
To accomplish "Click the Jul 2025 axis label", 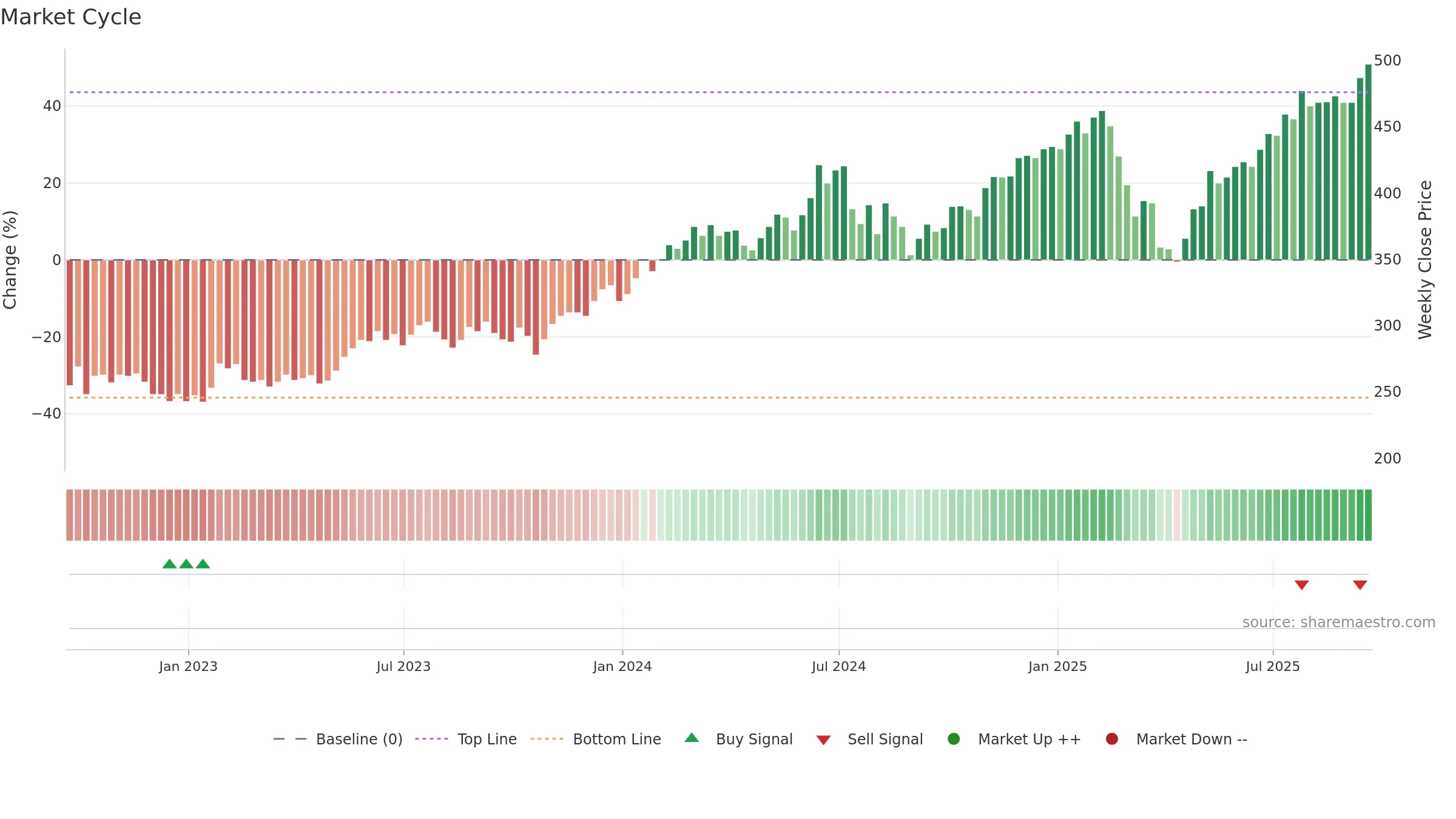I will pyautogui.click(x=1273, y=667).
